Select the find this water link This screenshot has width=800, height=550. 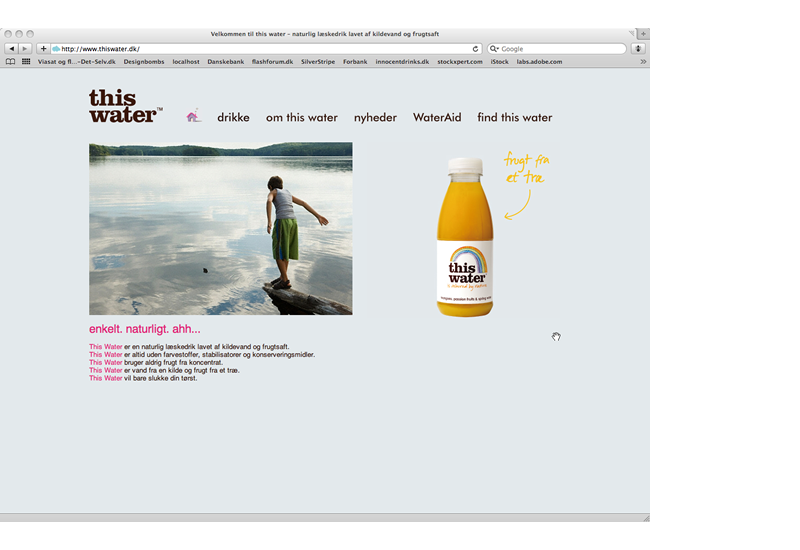point(514,118)
